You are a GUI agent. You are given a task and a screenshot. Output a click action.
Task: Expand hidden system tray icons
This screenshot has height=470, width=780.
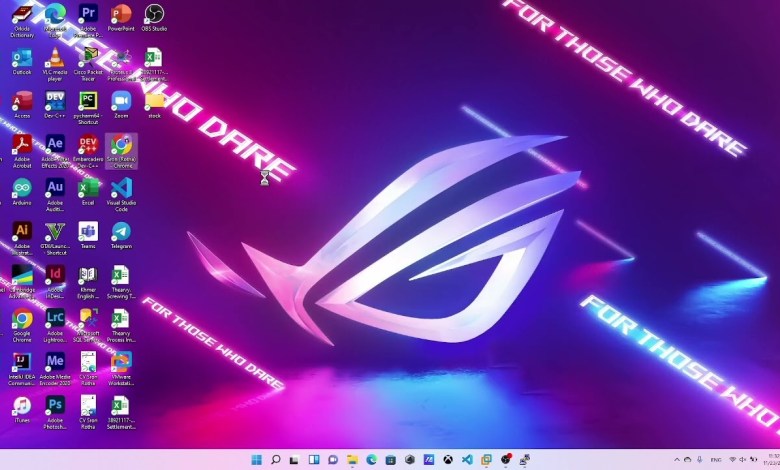pyautogui.click(x=677, y=460)
